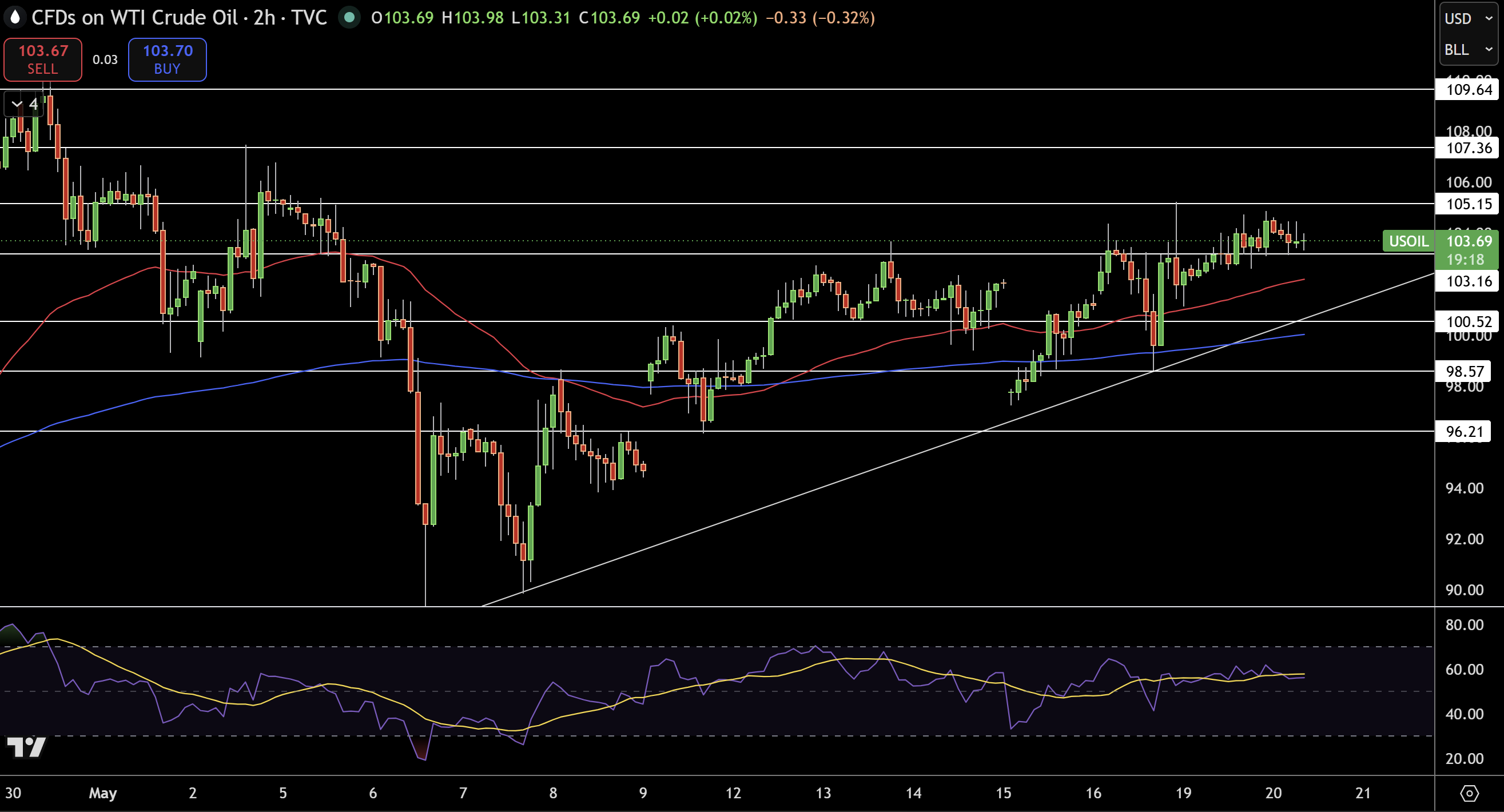Click the May date label on time axis
Viewport: 1504px width, 812px height.
[103, 793]
